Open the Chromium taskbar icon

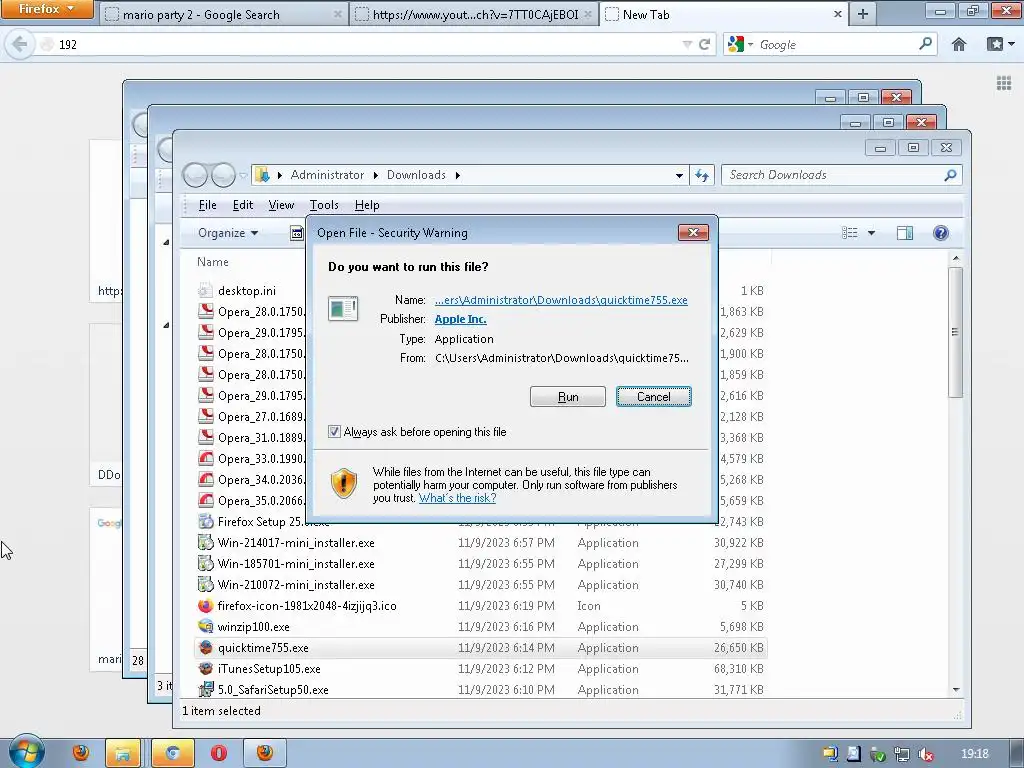[172, 753]
